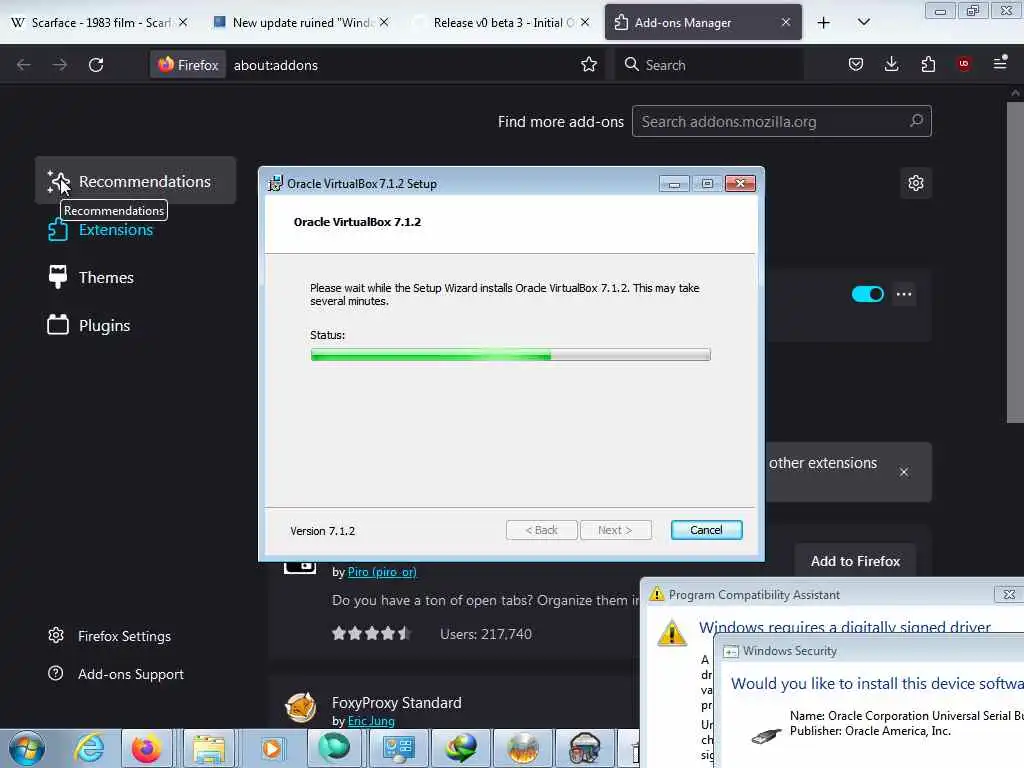1024x768 pixels.
Task: Click Cancel in VirtualBox Setup
Action: tap(706, 530)
